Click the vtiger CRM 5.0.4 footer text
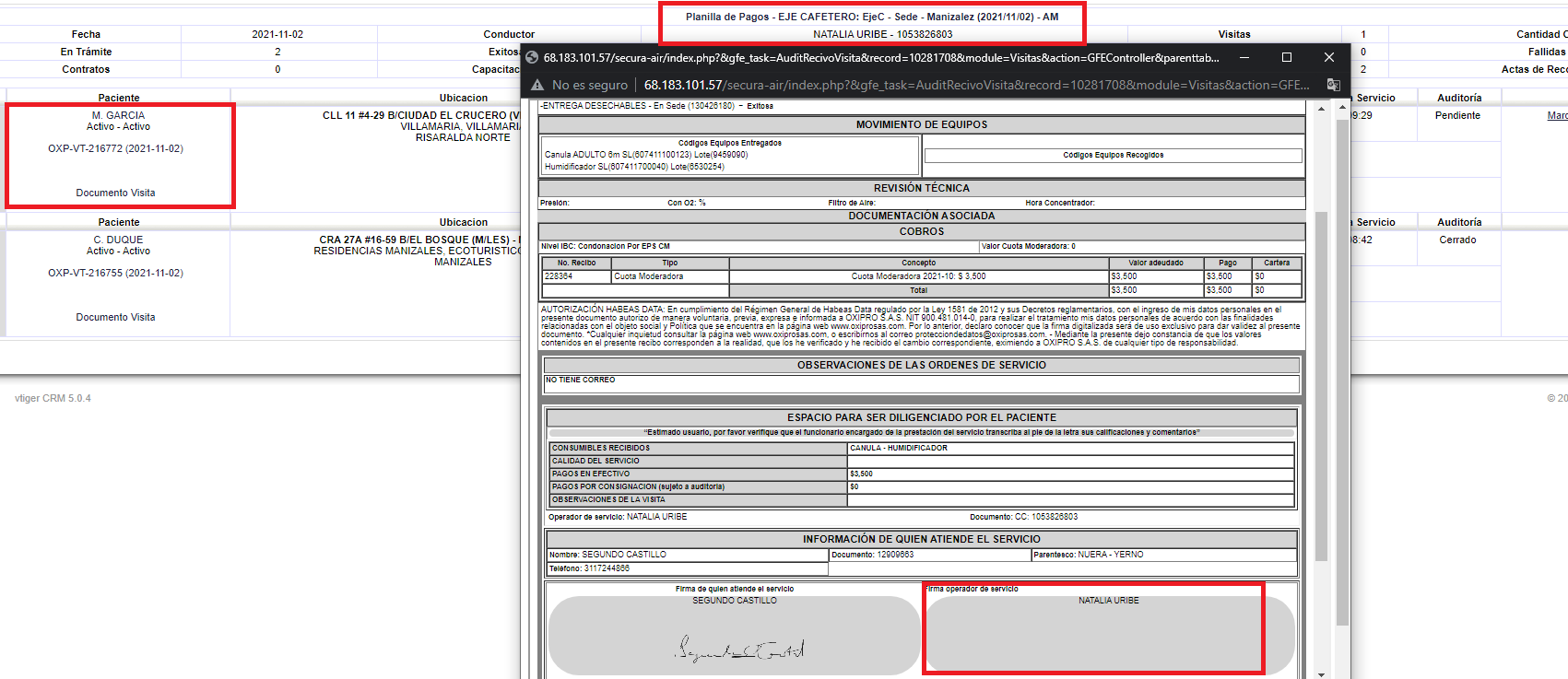The height and width of the screenshot is (679, 1568). click(x=53, y=398)
